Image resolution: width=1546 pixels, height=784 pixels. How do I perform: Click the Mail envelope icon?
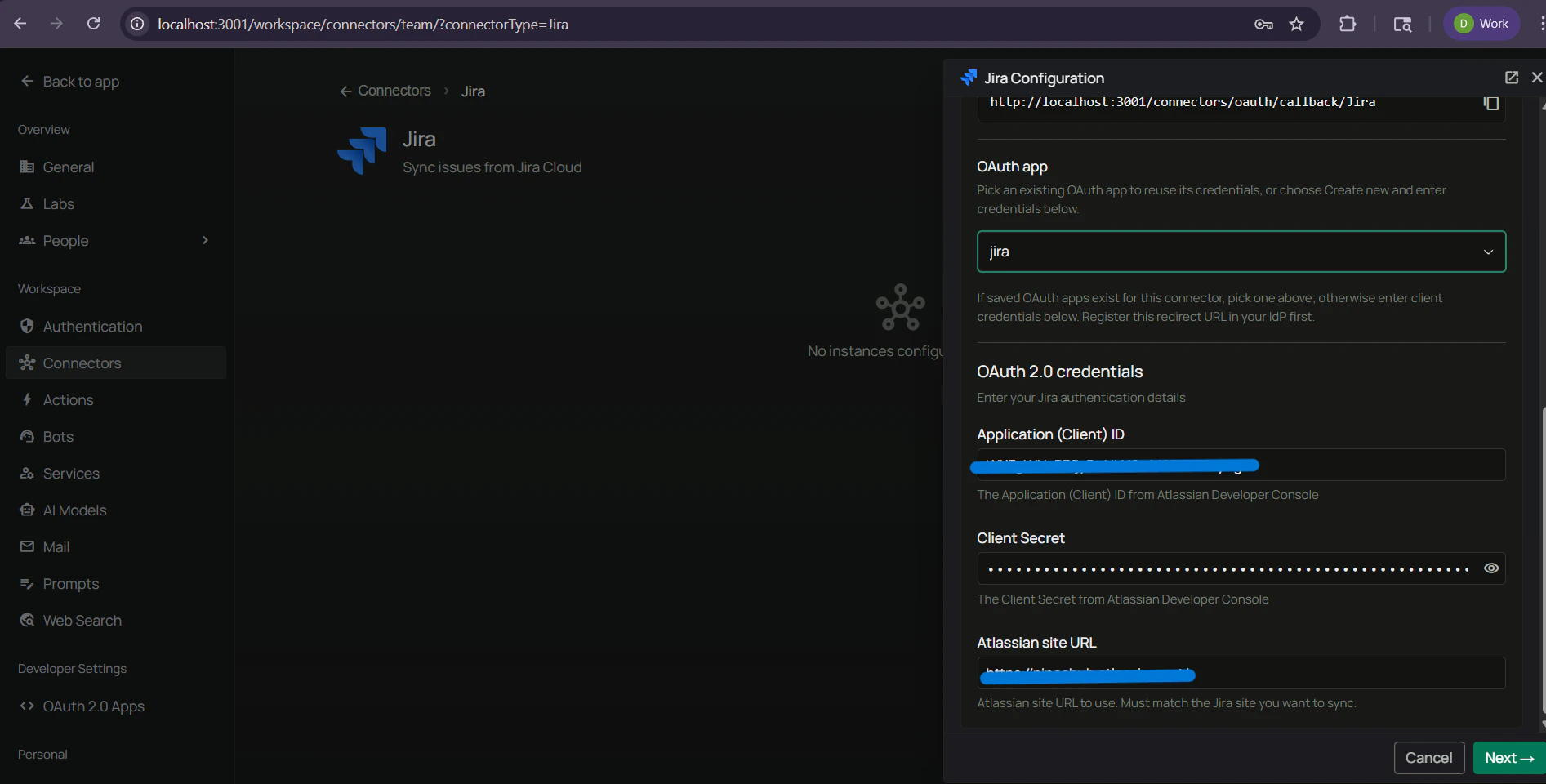click(x=27, y=546)
